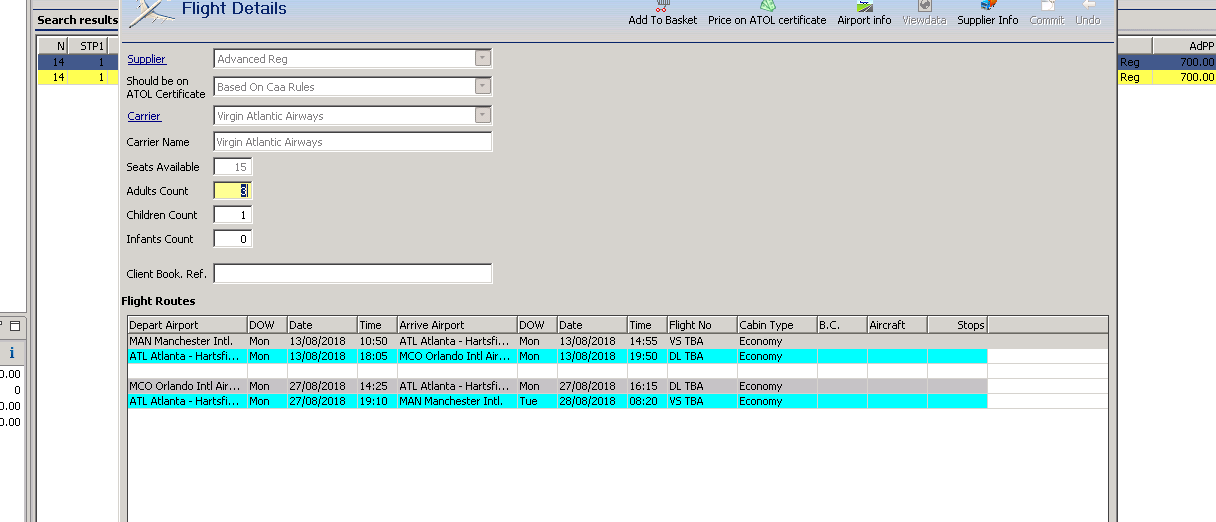
Task: Click the N column header in Search results
Action: click(52, 46)
